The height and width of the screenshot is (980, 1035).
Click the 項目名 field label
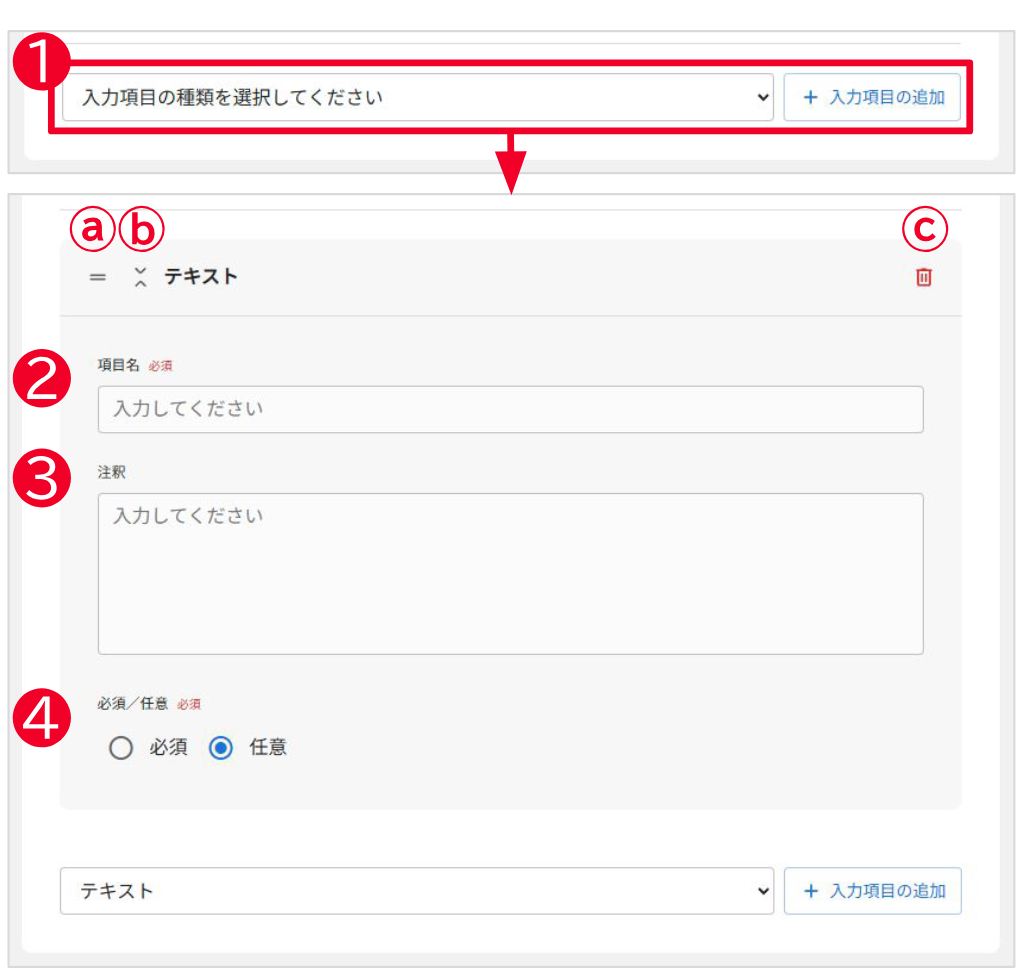click(119, 365)
